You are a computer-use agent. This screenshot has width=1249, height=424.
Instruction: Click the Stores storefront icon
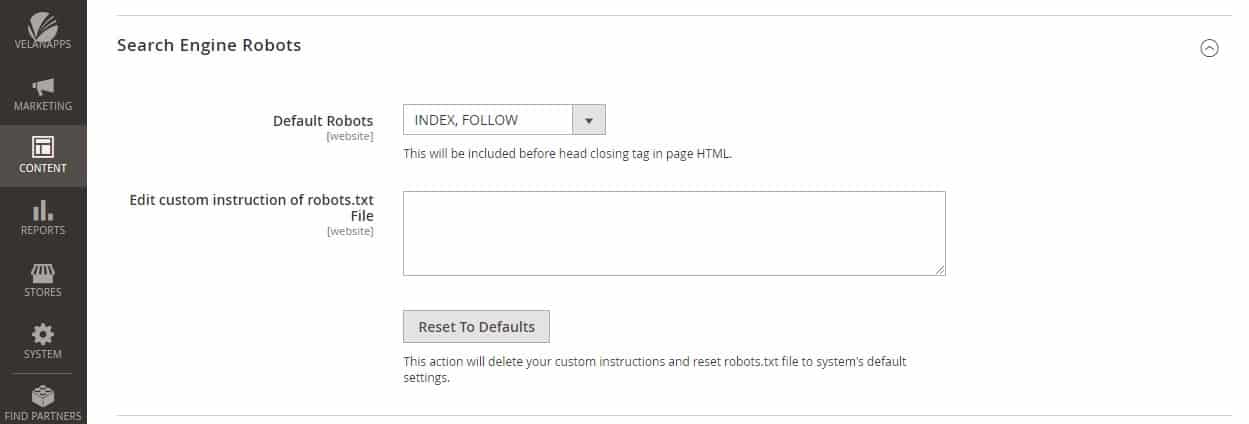(x=43, y=272)
